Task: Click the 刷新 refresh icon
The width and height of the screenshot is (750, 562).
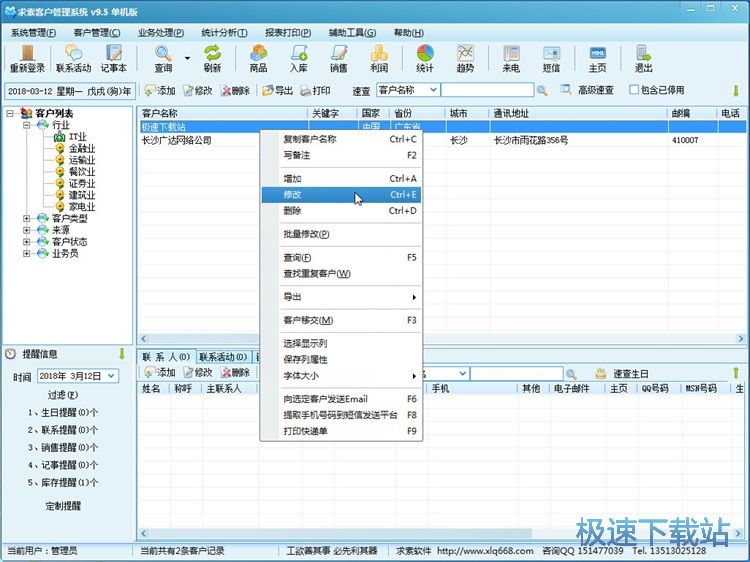Action: [212, 58]
